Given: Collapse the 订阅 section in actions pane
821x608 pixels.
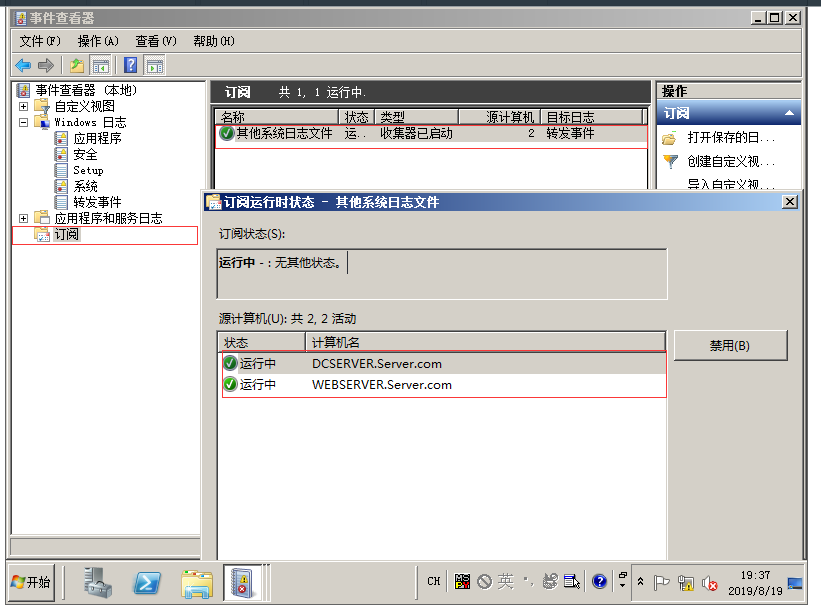Looking at the screenshot, I should click(x=790, y=114).
